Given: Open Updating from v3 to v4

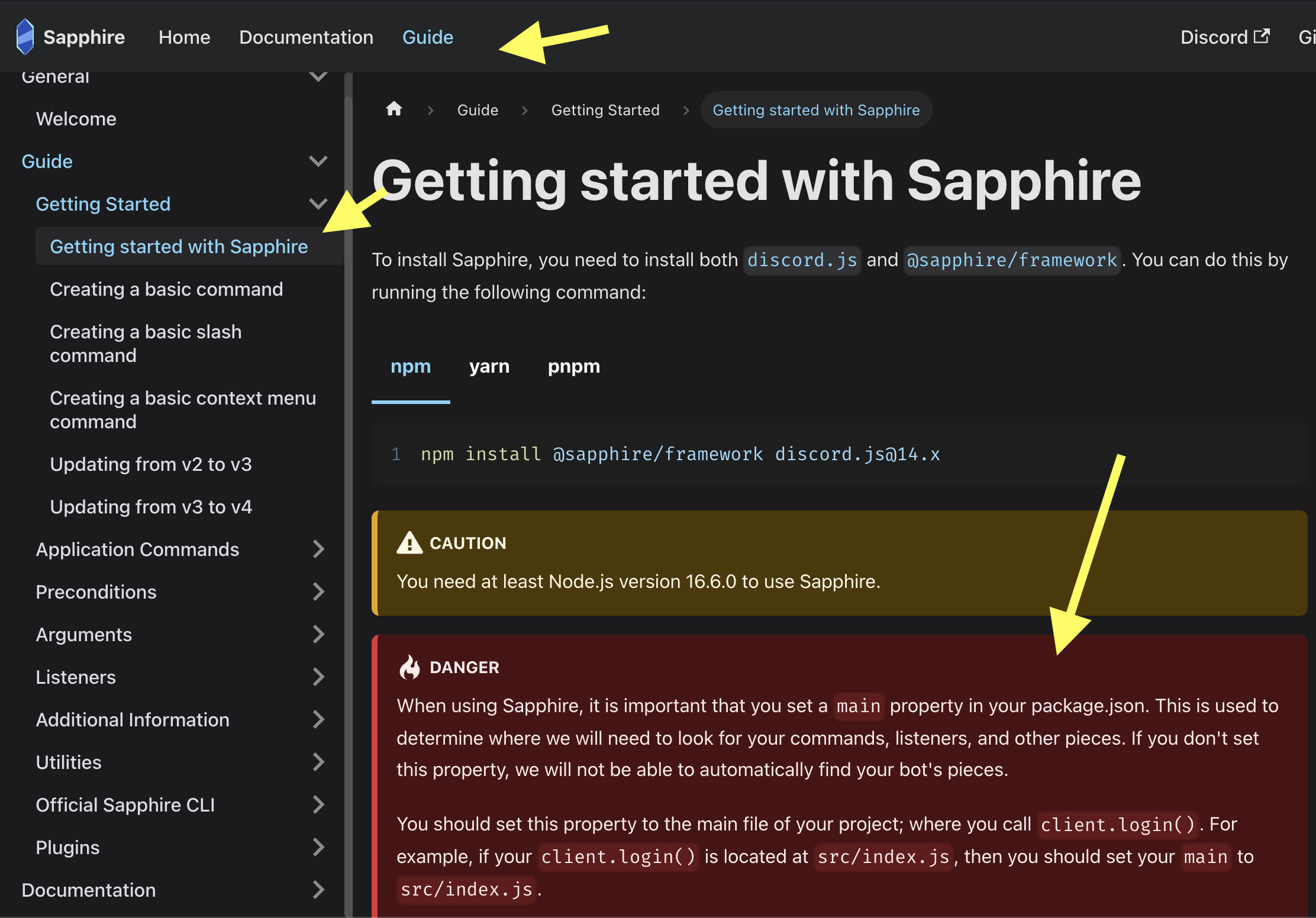Looking at the screenshot, I should (x=151, y=507).
